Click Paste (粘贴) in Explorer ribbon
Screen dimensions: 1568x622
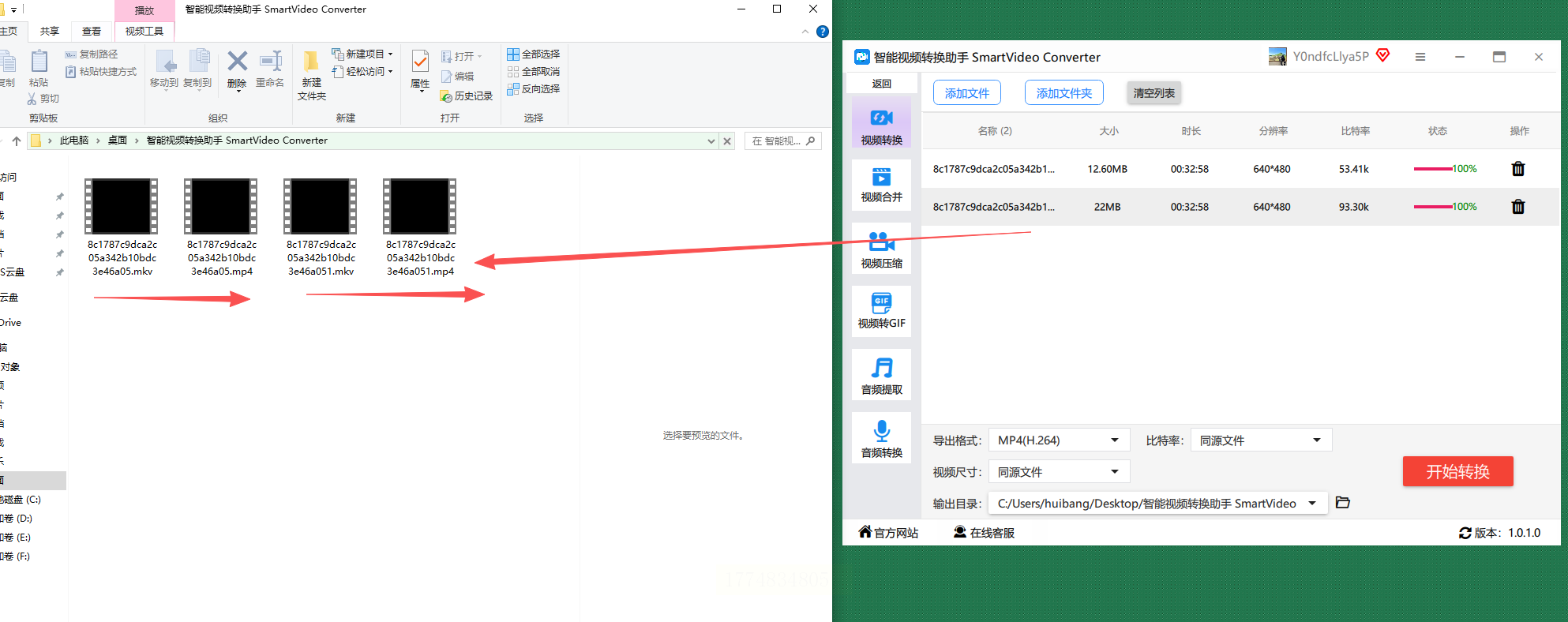(x=39, y=69)
